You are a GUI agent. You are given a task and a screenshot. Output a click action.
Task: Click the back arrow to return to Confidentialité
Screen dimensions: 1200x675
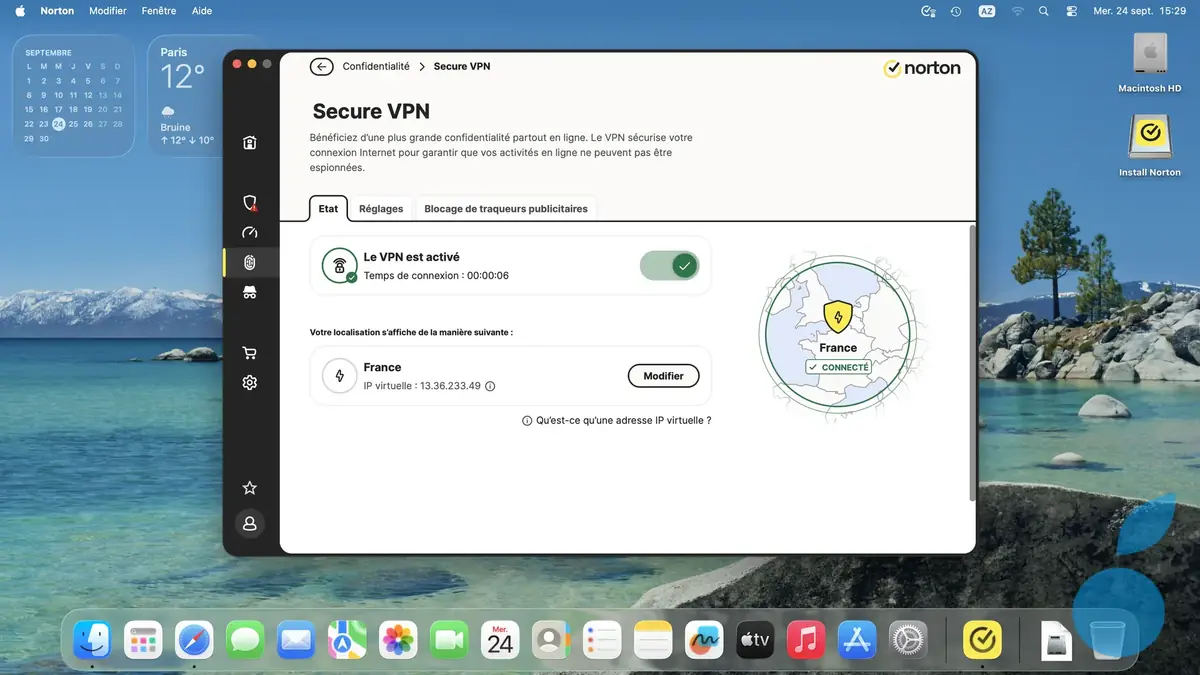pyautogui.click(x=321, y=66)
